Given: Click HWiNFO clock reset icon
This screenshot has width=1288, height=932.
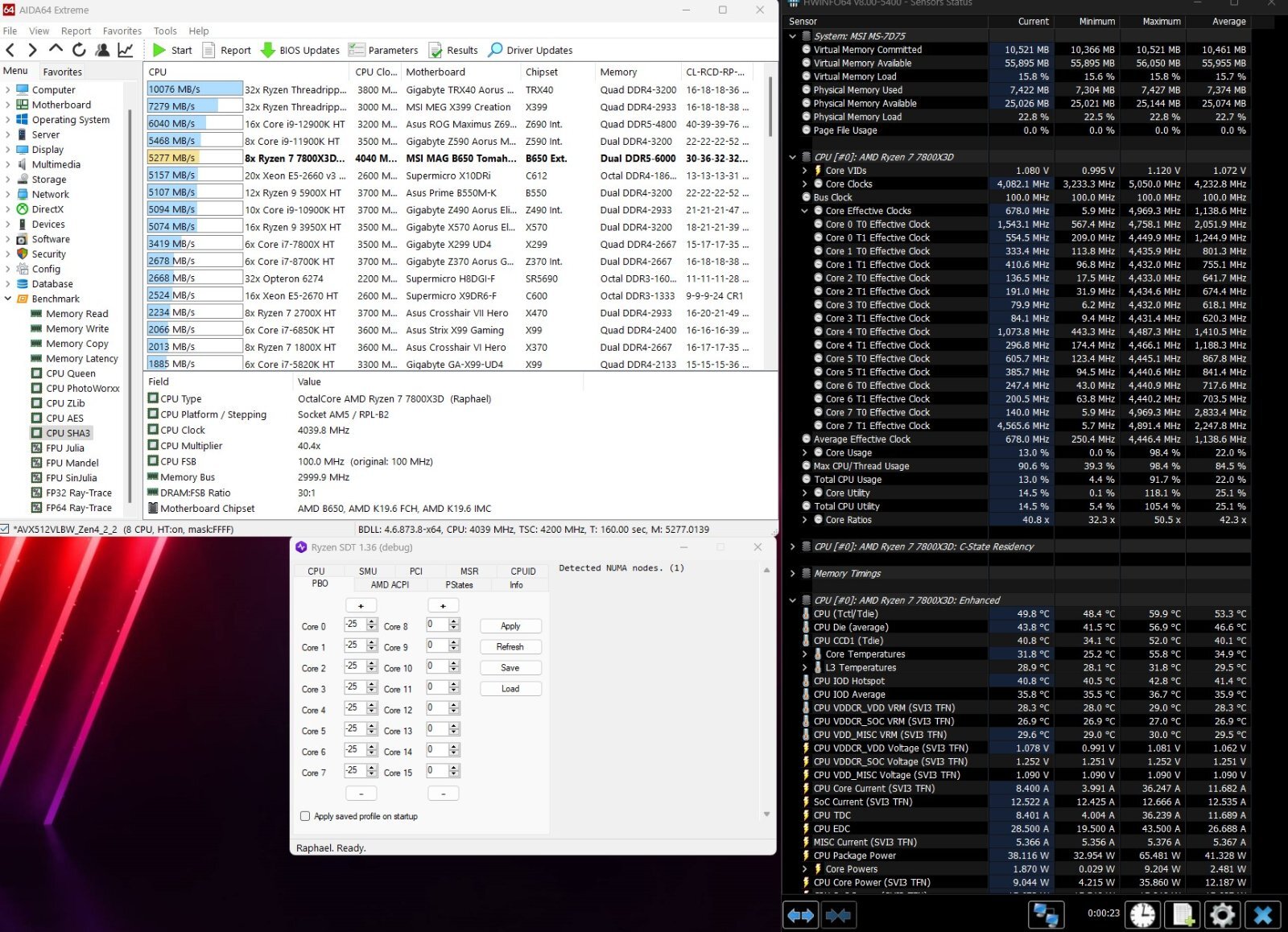Looking at the screenshot, I should click(1143, 915).
